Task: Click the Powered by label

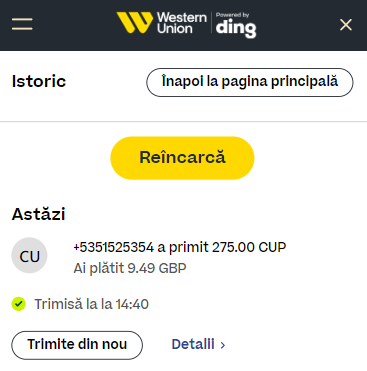Action: [x=232, y=15]
